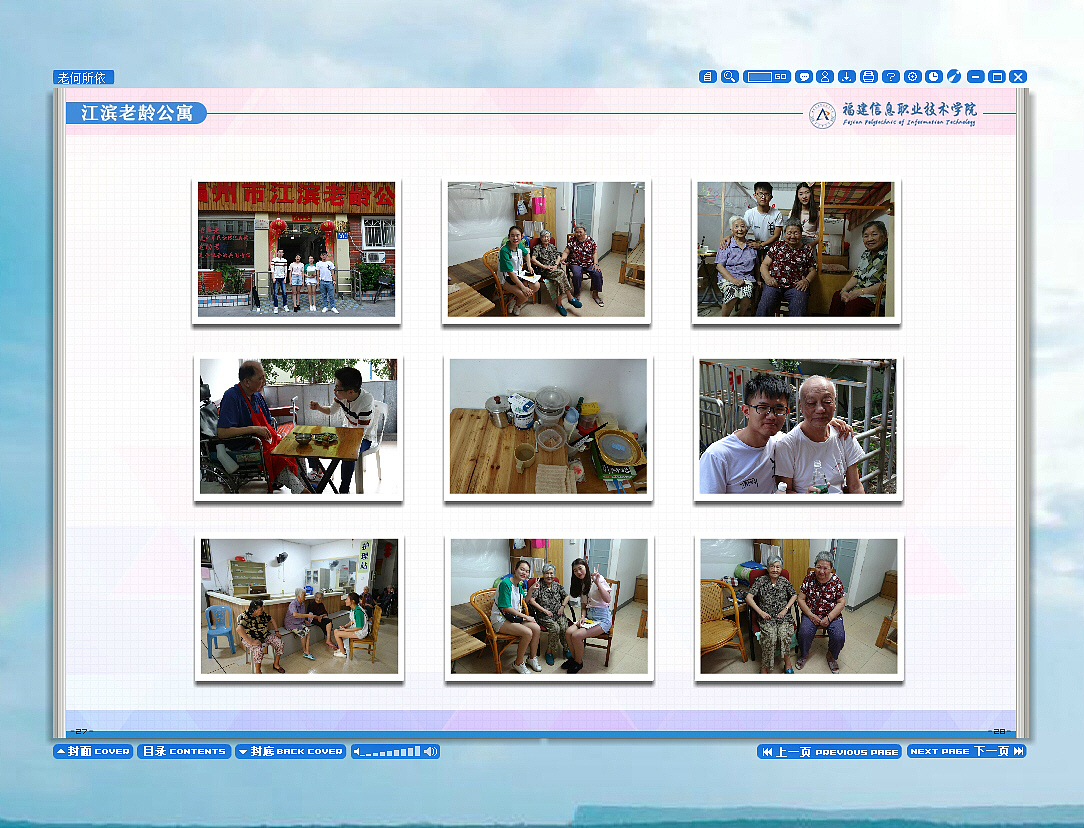Open the settings gear icon

[913, 77]
